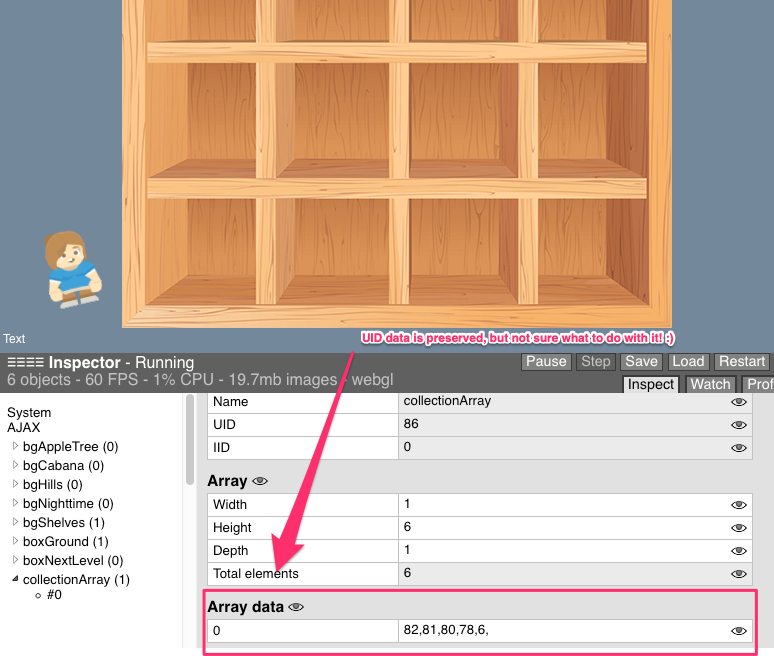Expand the bgAppleTree object

point(15,446)
